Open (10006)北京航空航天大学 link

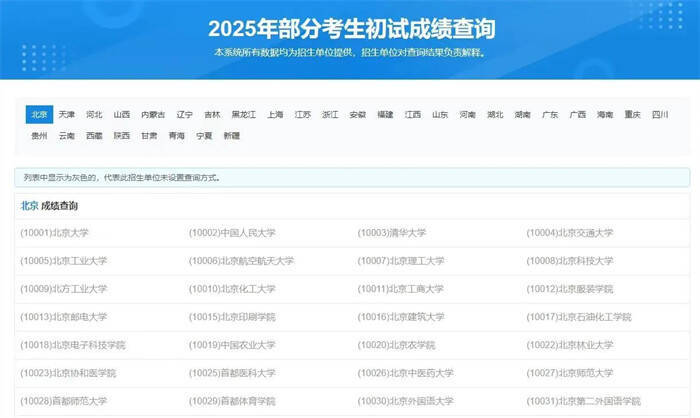(242, 261)
